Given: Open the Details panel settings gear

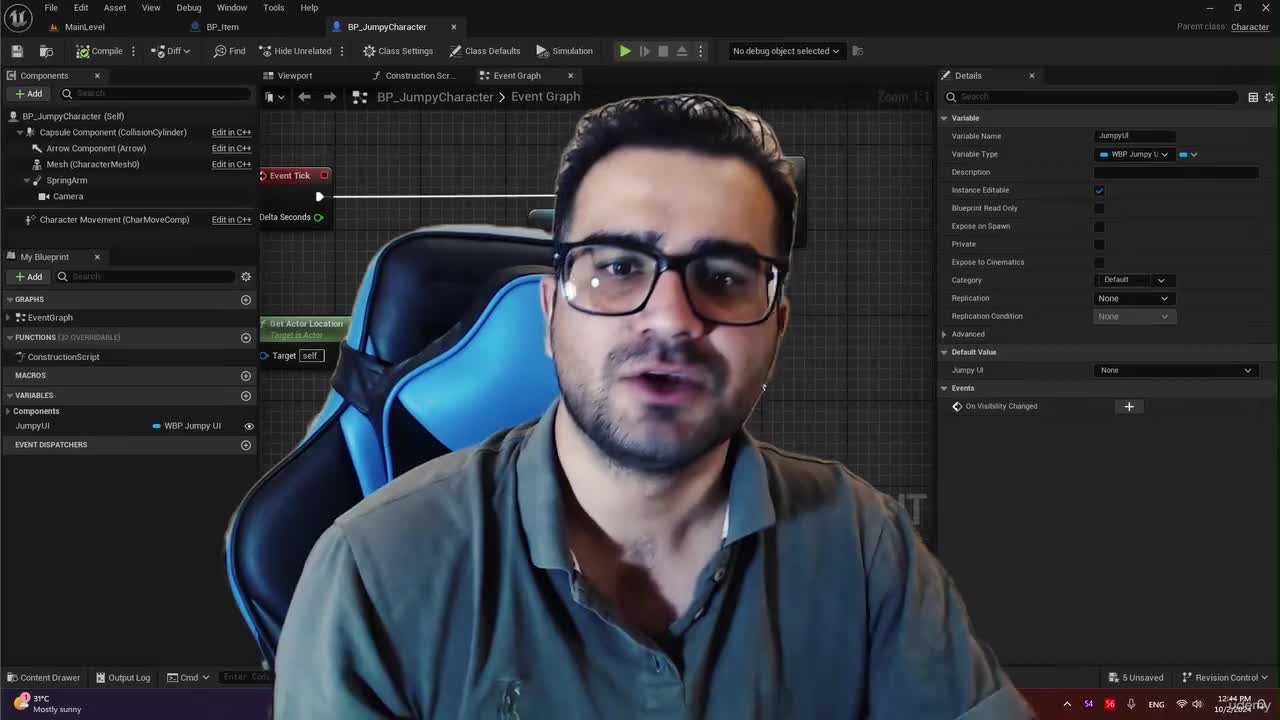Looking at the screenshot, I should tap(1269, 97).
